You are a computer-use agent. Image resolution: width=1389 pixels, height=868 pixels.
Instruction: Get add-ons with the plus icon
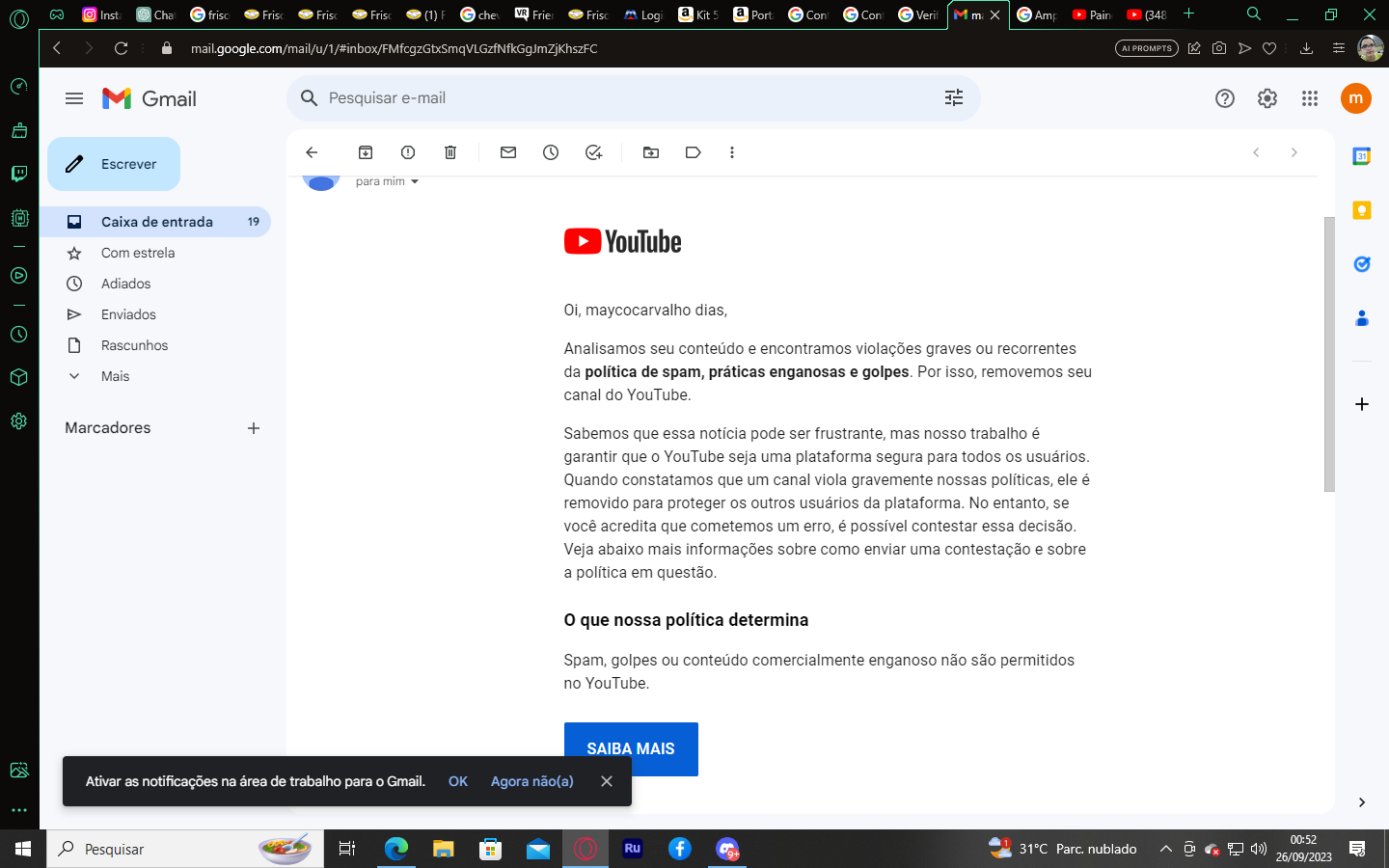(x=1362, y=404)
